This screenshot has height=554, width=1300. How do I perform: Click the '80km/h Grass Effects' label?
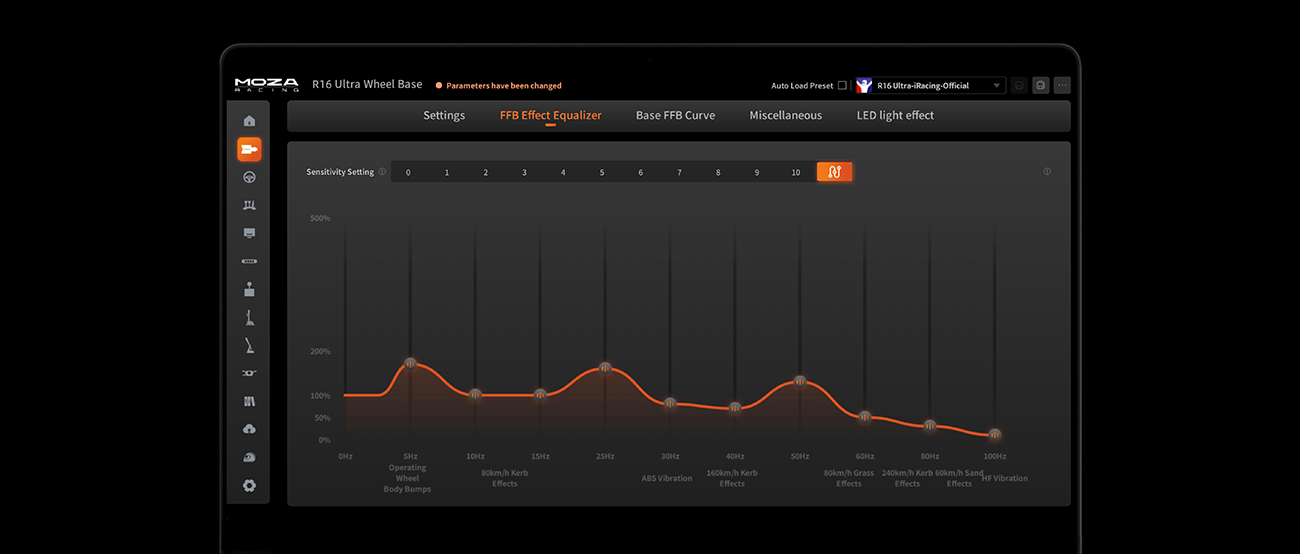[849, 478]
